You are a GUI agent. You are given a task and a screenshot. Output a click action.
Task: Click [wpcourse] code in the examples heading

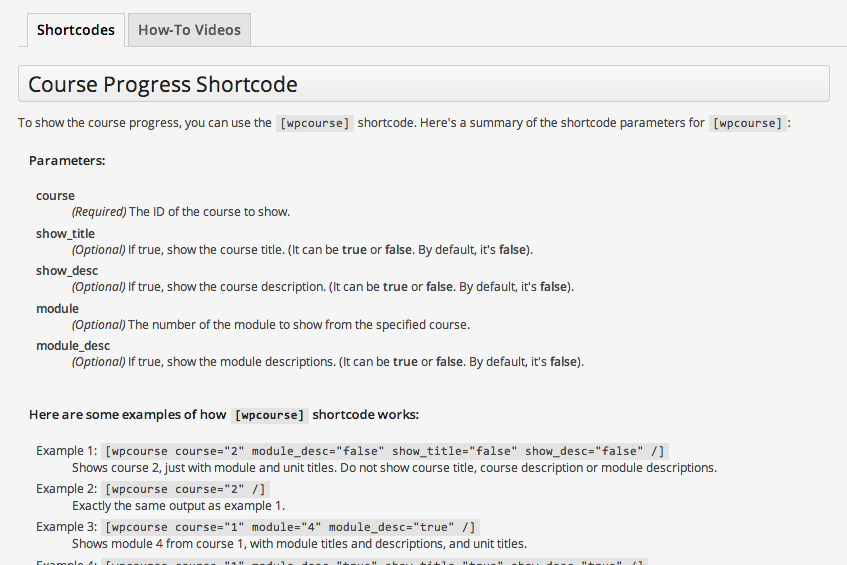pyautogui.click(x=269, y=414)
